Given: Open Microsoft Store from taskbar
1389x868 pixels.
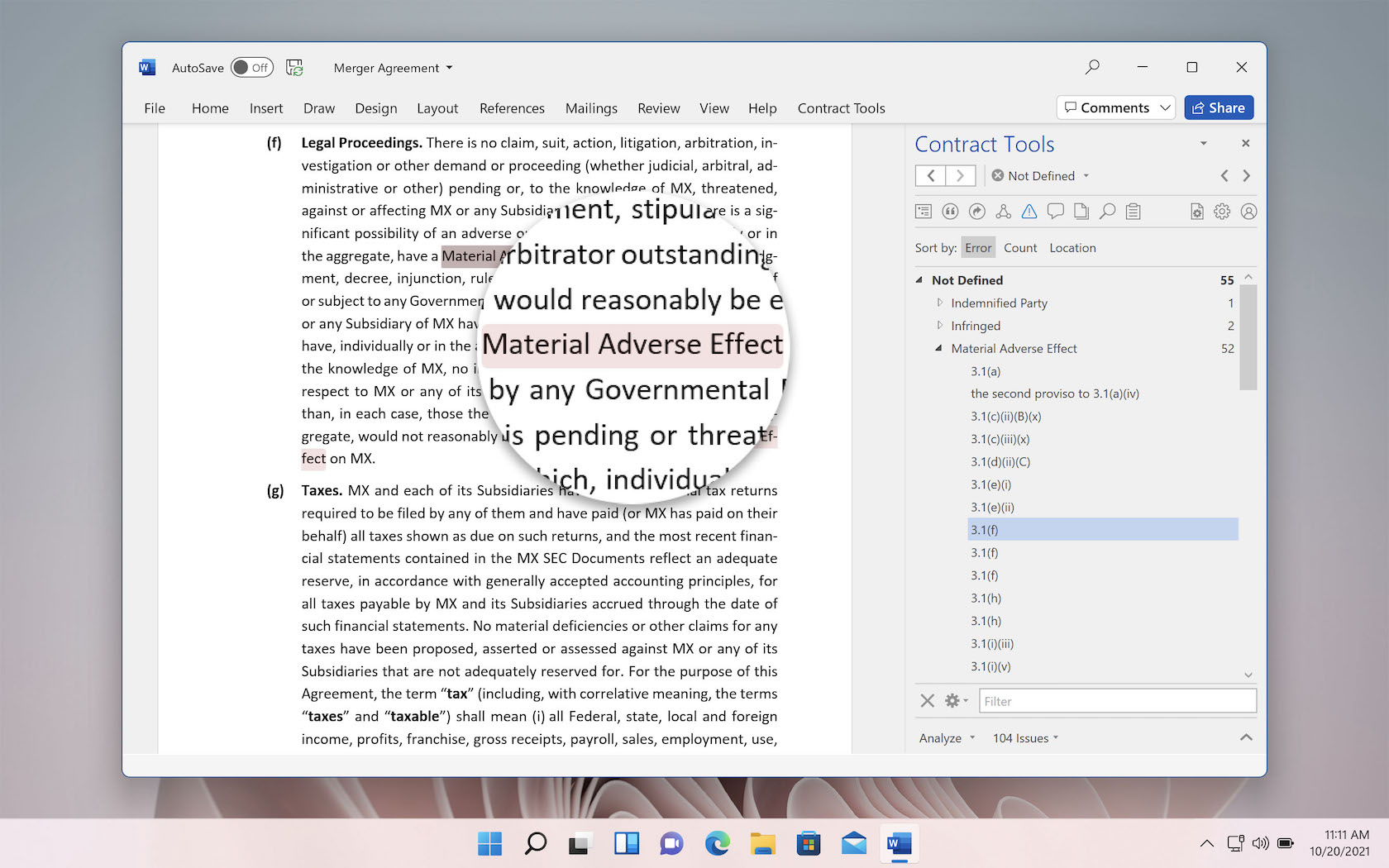Looking at the screenshot, I should click(808, 843).
